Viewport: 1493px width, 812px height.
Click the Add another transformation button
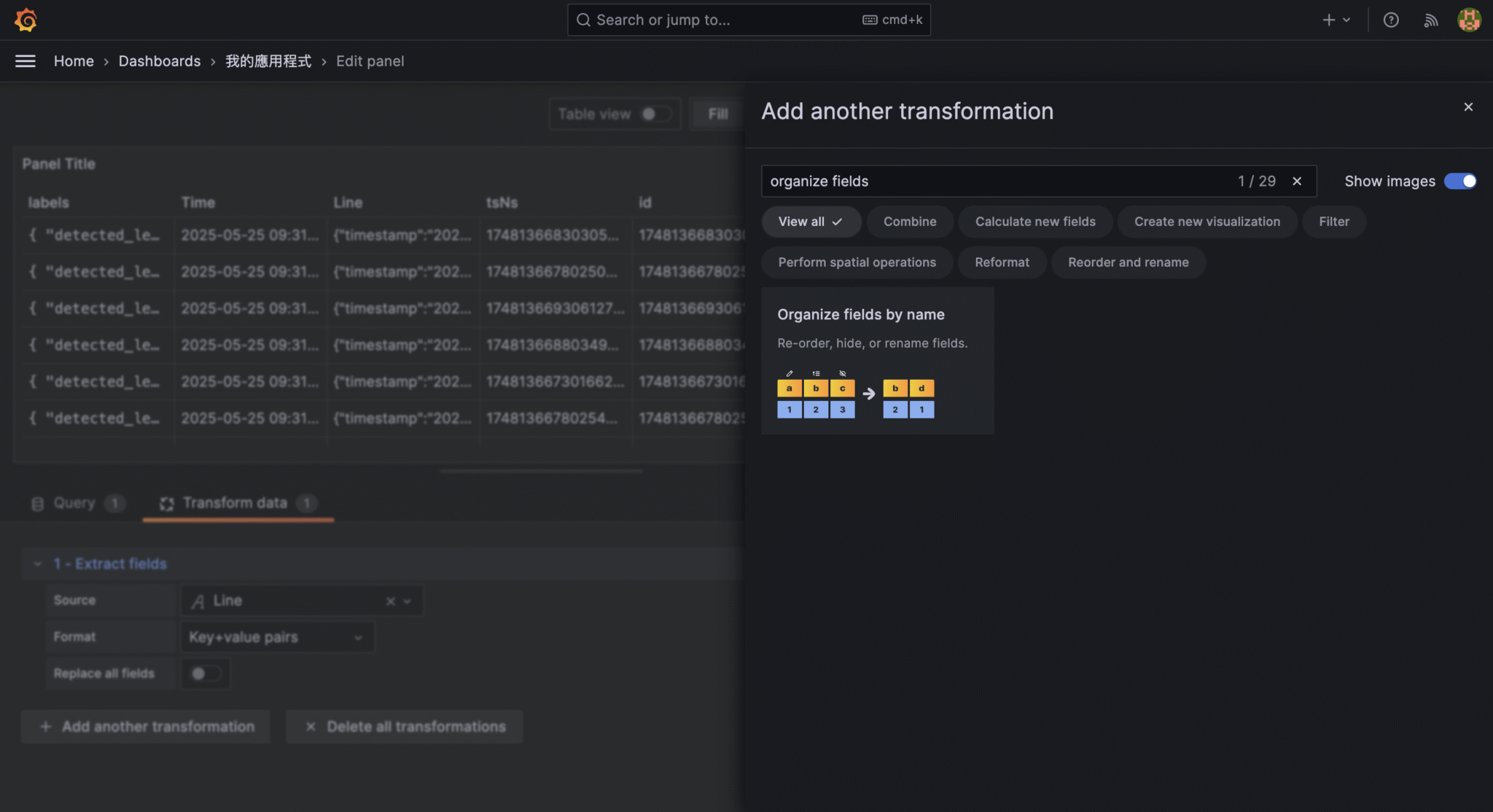click(146, 726)
